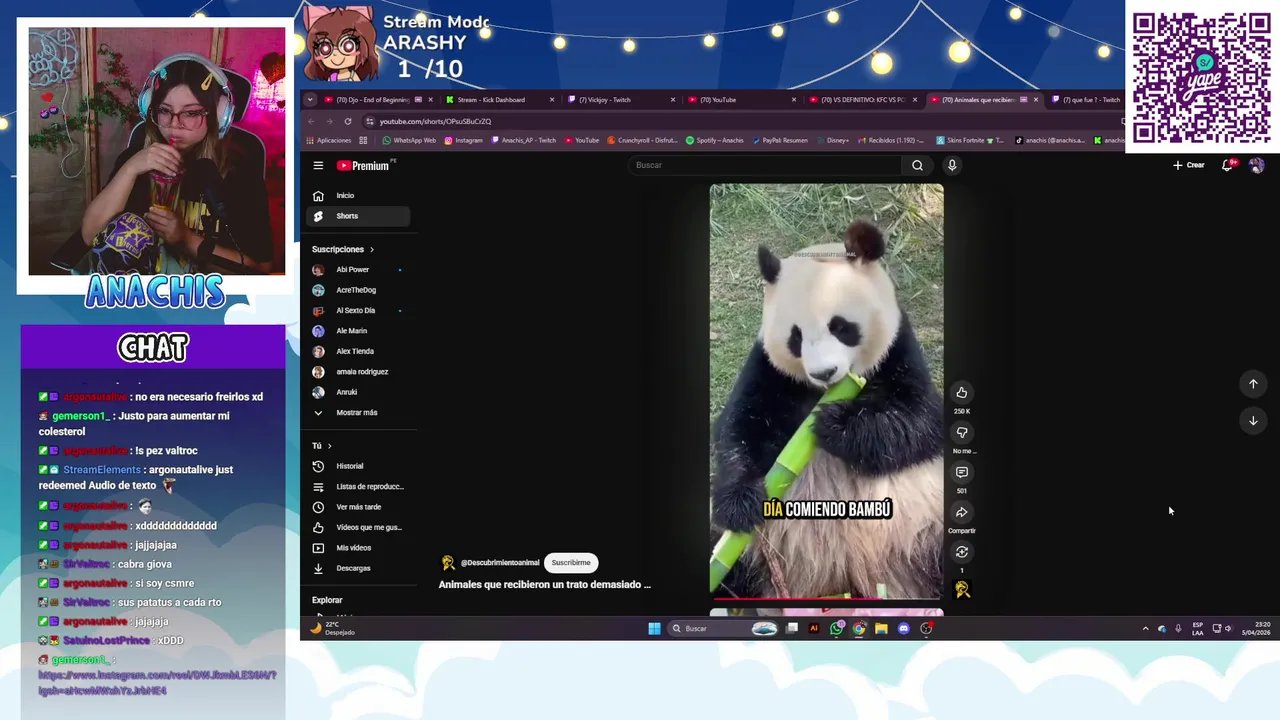Open Disney+ bookmark
The image size is (1280, 720).
click(x=832, y=141)
